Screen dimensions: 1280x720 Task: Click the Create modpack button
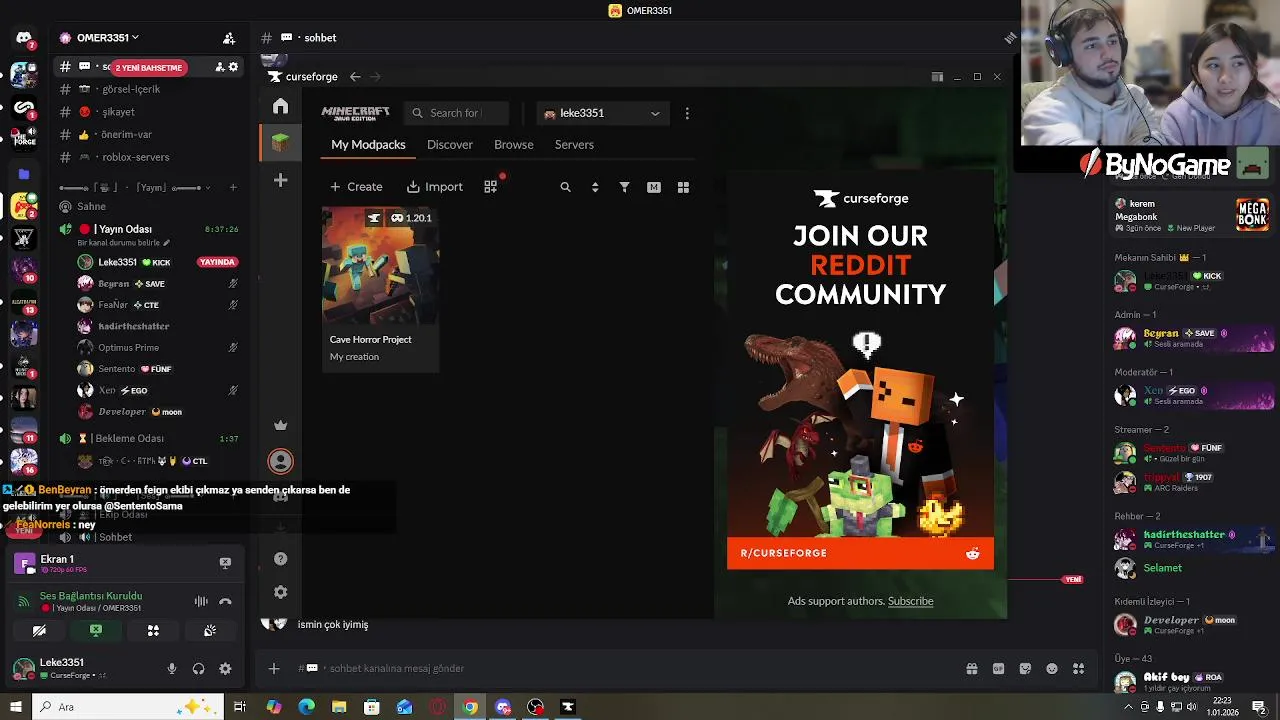point(356,187)
